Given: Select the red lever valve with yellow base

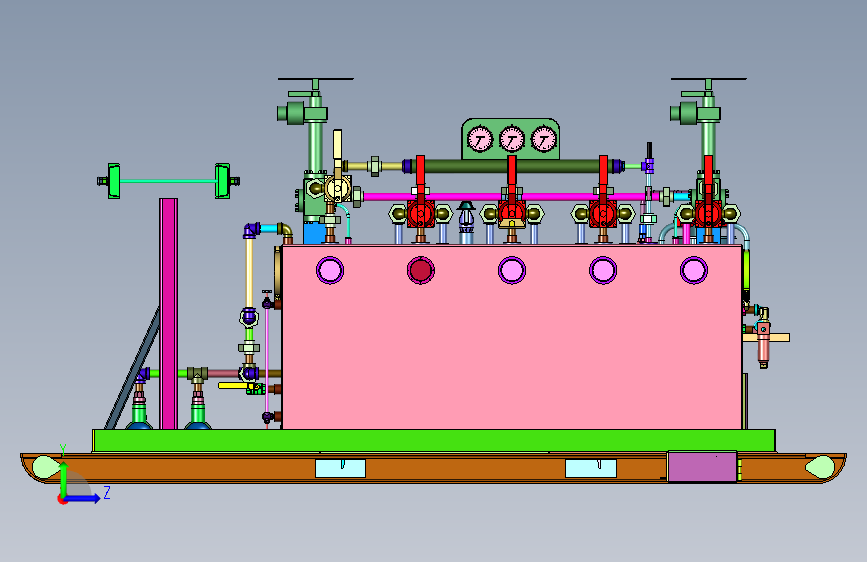Looking at the screenshot, I should click(x=512, y=194).
